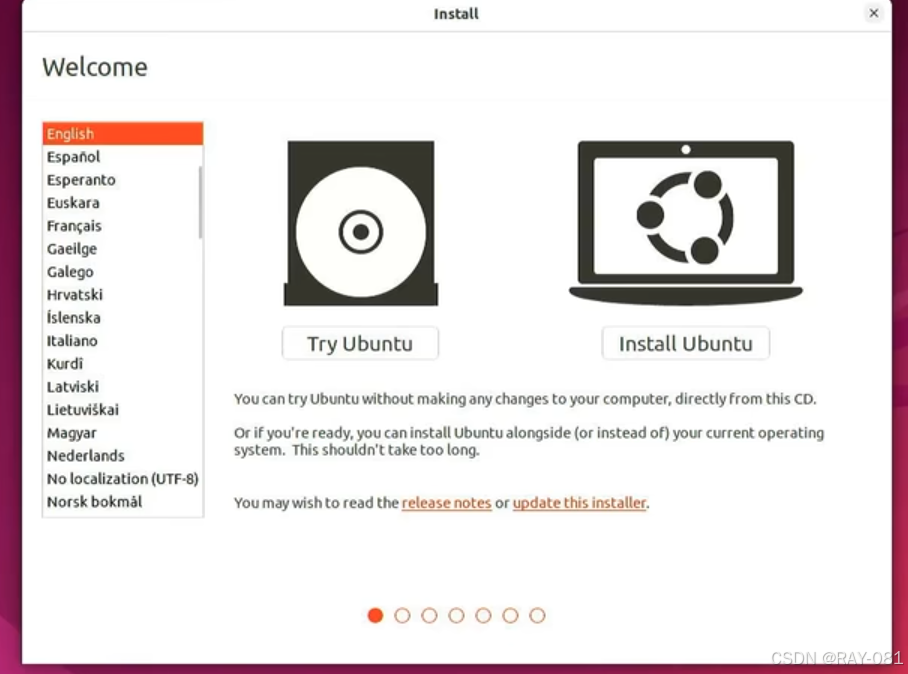This screenshot has height=674, width=908.
Task: Click the CD disc Try Ubuntu icon
Action: click(x=361, y=223)
